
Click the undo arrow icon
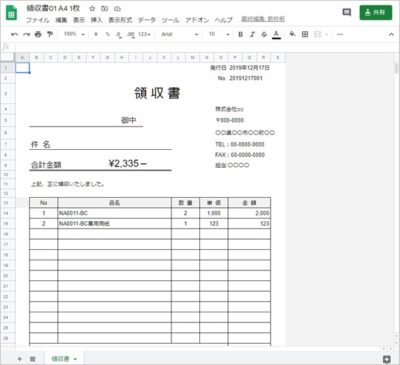[x=14, y=34]
